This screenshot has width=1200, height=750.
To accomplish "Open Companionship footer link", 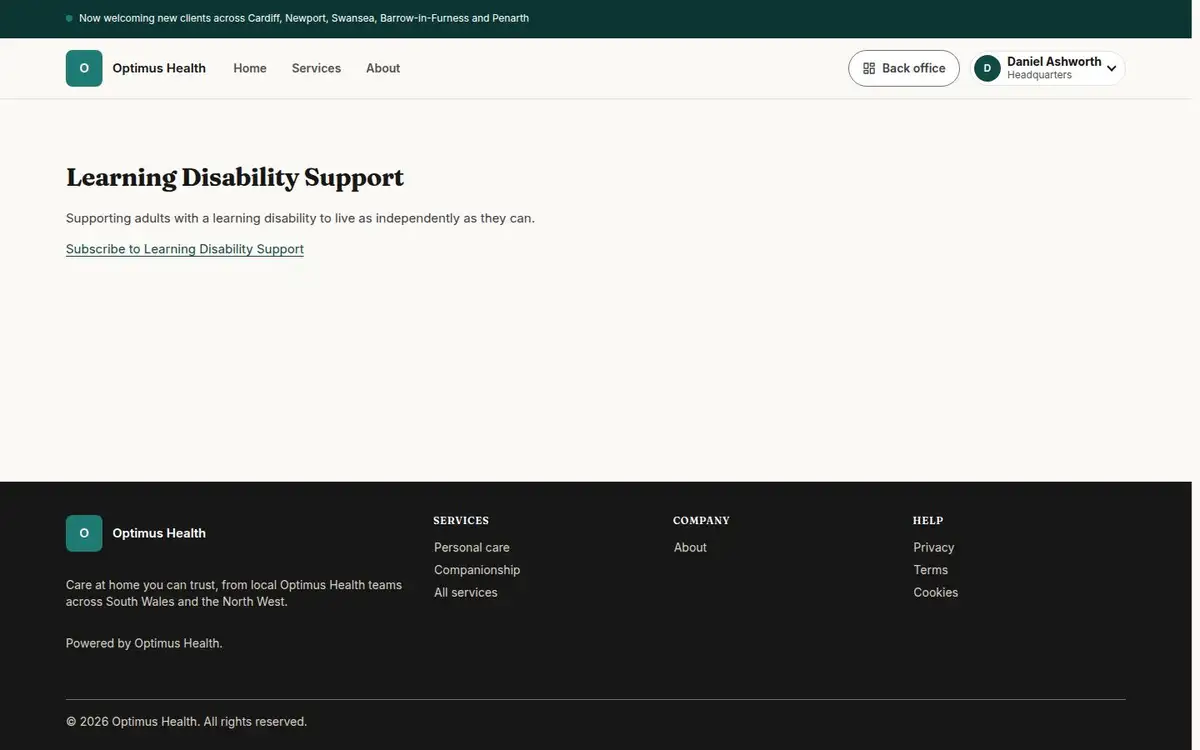I will click(x=477, y=570).
